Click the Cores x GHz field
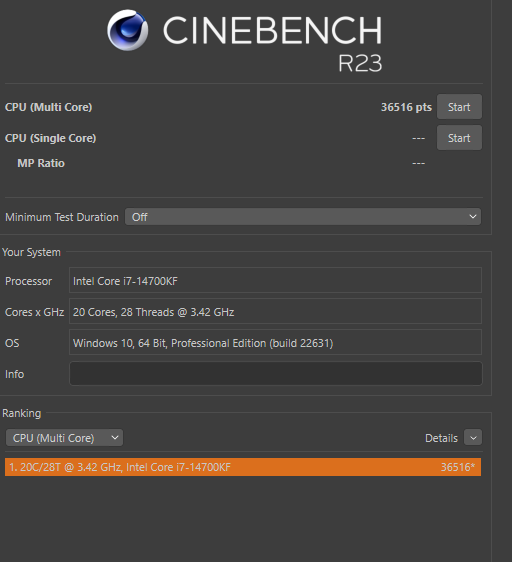512x562 pixels. tap(275, 311)
